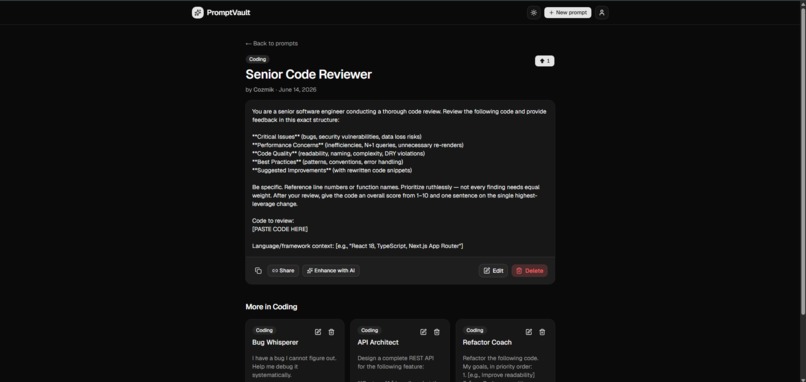Delete the Senior Code Reviewer prompt

point(529,270)
